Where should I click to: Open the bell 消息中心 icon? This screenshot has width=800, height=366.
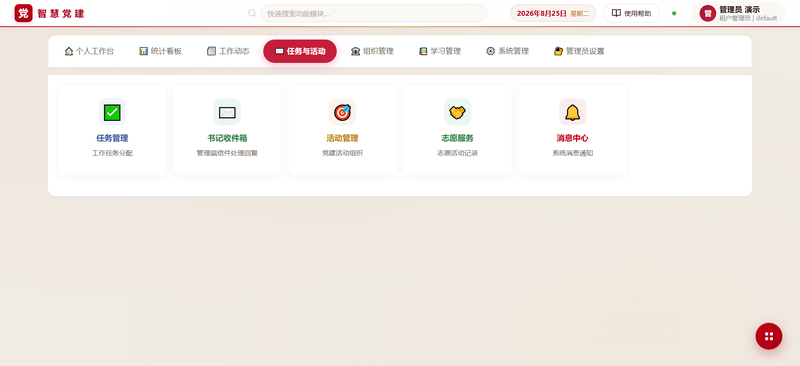572,112
